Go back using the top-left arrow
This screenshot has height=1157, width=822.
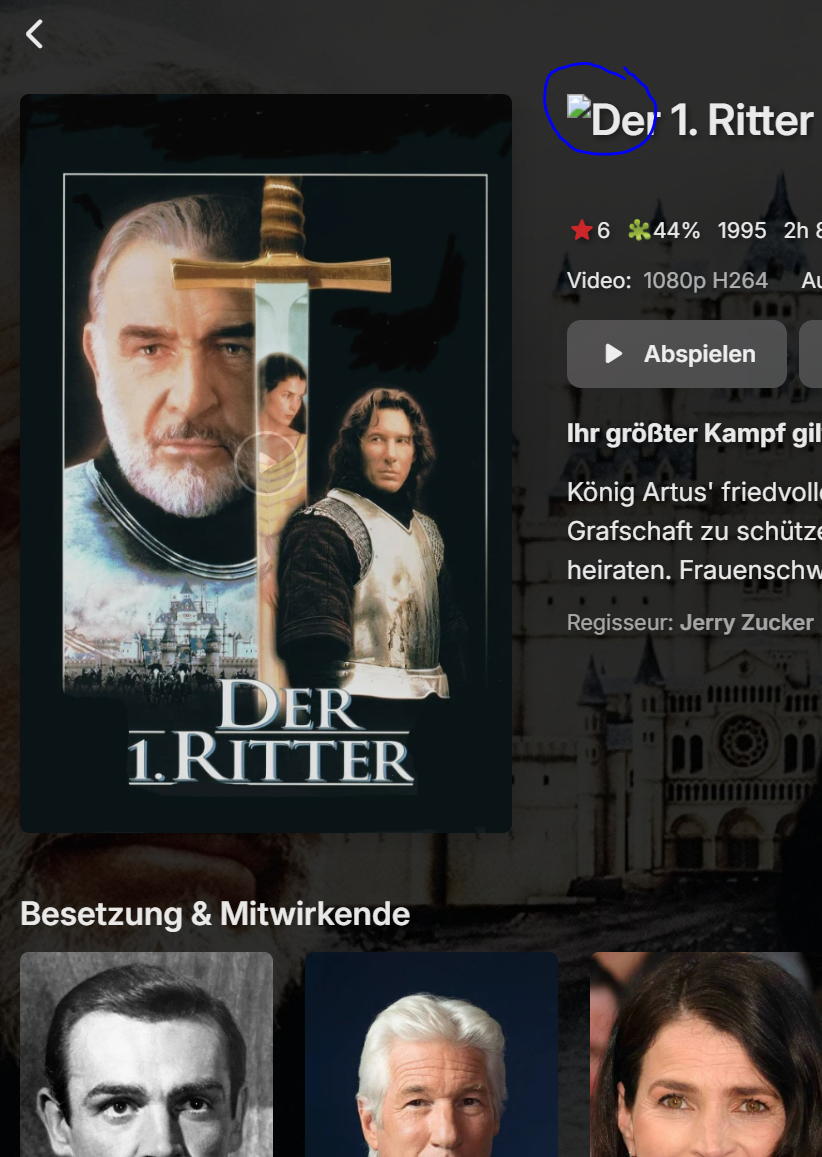[x=34, y=34]
